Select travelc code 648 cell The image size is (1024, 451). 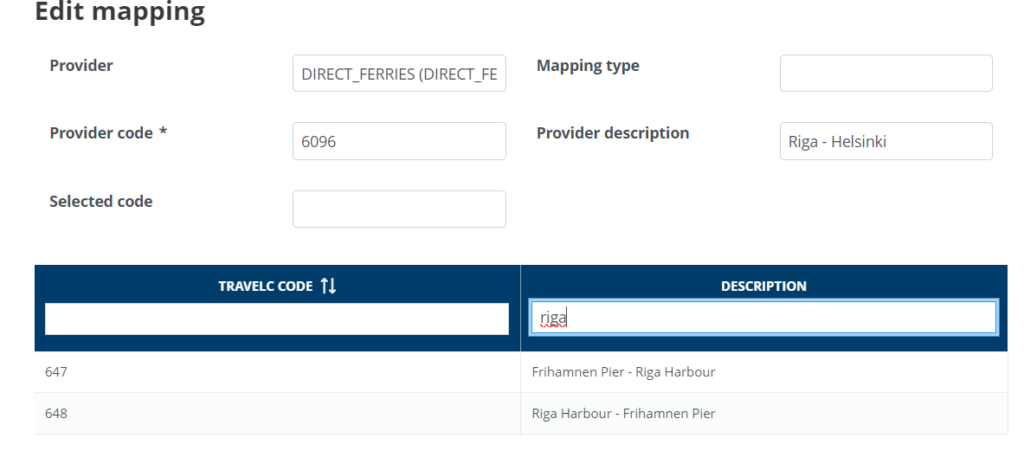point(56,413)
